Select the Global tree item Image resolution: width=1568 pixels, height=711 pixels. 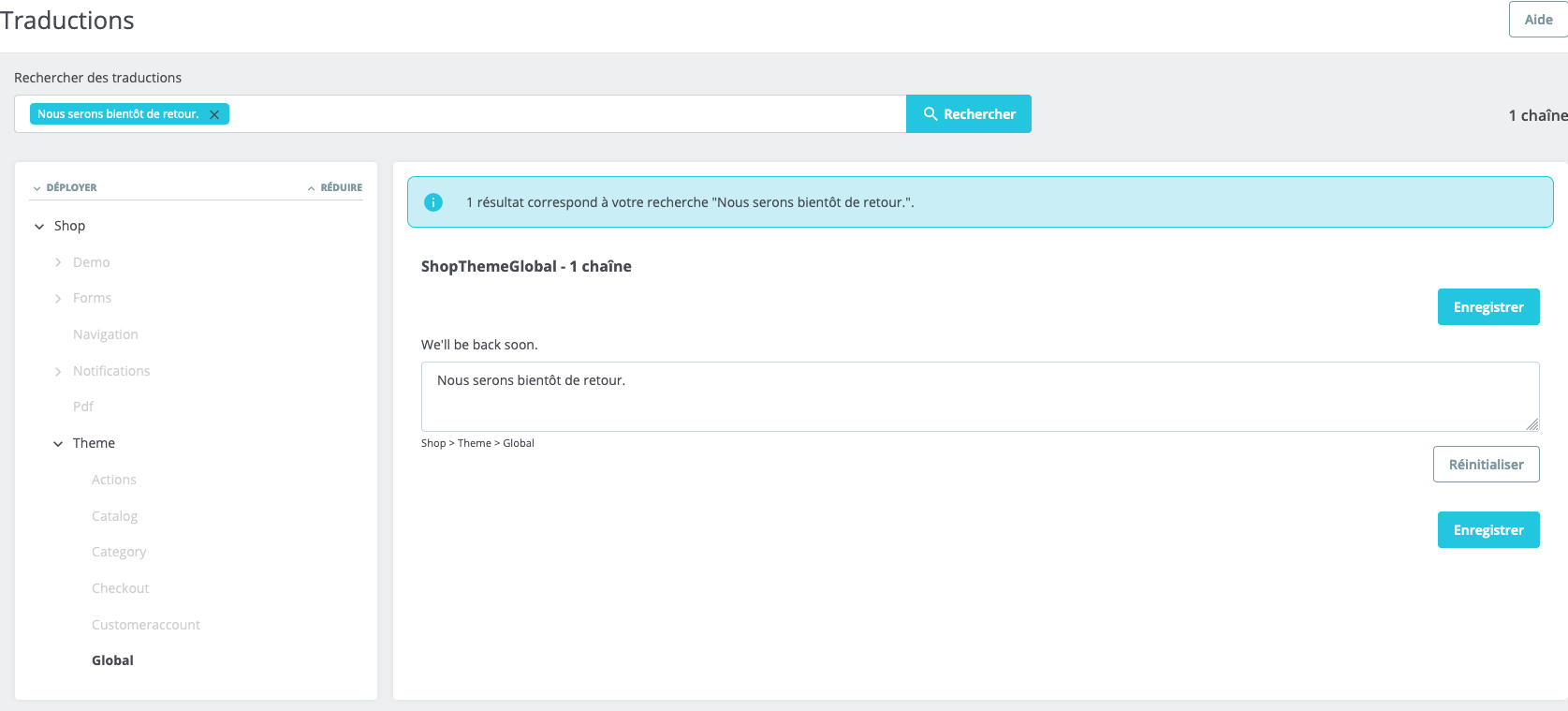112,660
